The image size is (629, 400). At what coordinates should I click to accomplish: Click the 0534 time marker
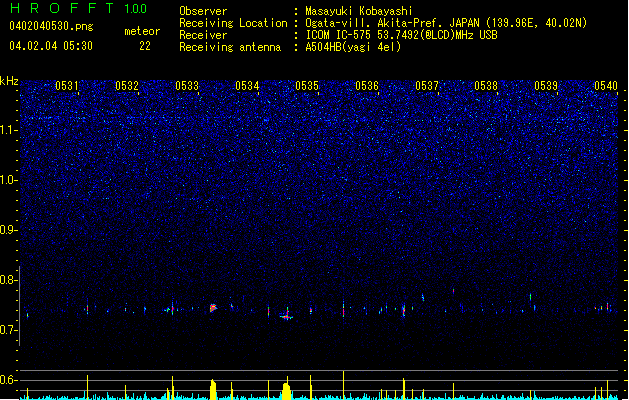[x=247, y=86]
